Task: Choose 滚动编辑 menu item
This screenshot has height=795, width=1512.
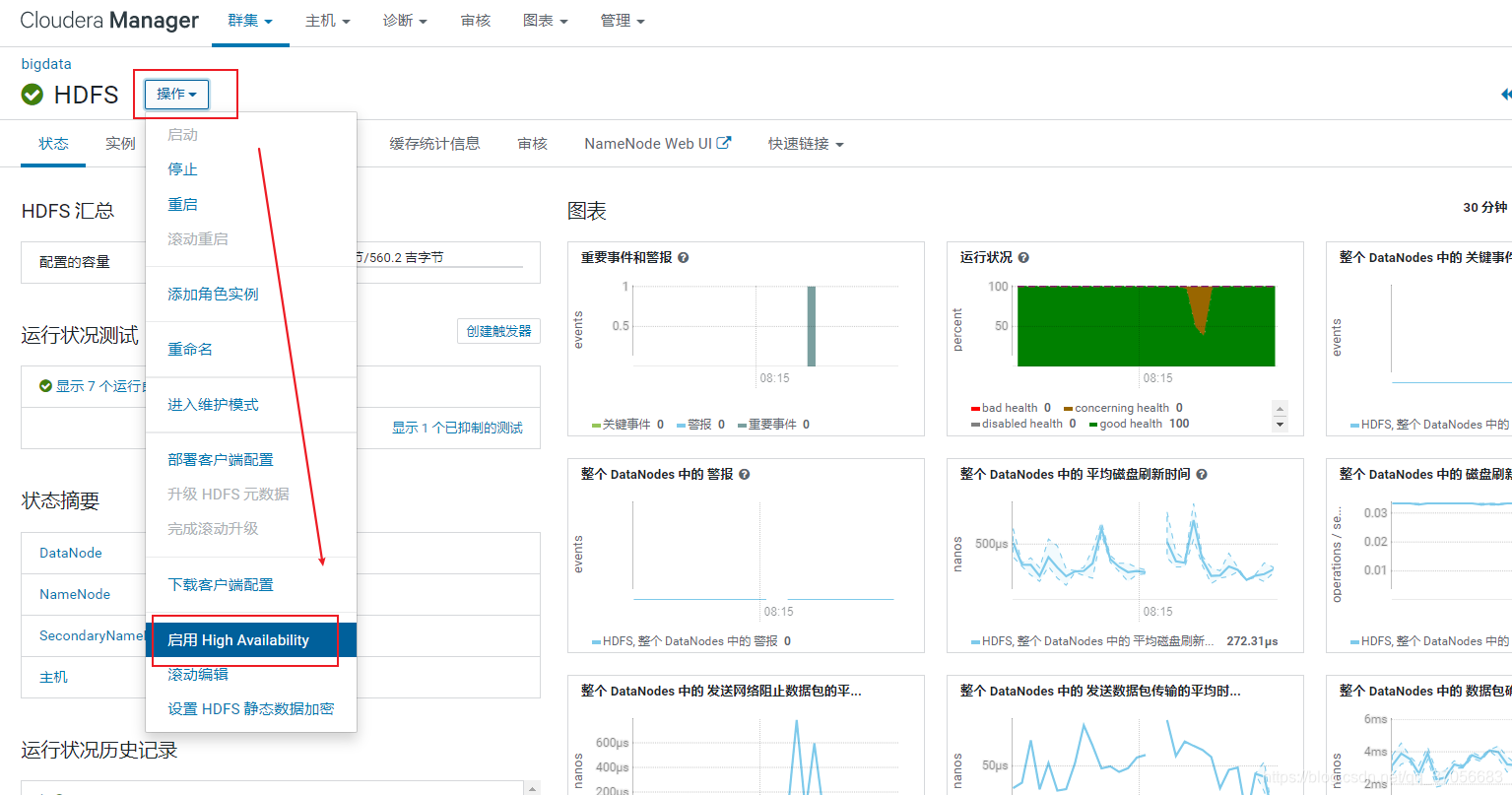Action: pyautogui.click(x=251, y=674)
